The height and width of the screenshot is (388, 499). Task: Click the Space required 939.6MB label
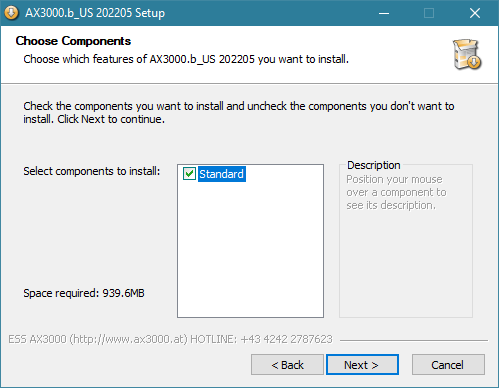point(84,293)
